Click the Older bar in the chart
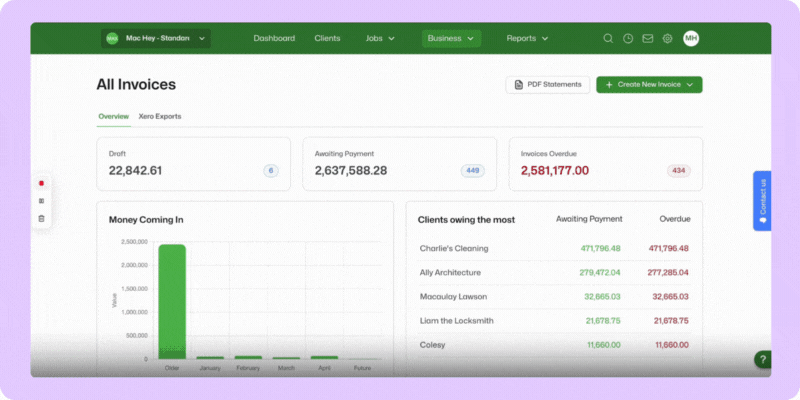The height and width of the screenshot is (400, 800). [172, 302]
